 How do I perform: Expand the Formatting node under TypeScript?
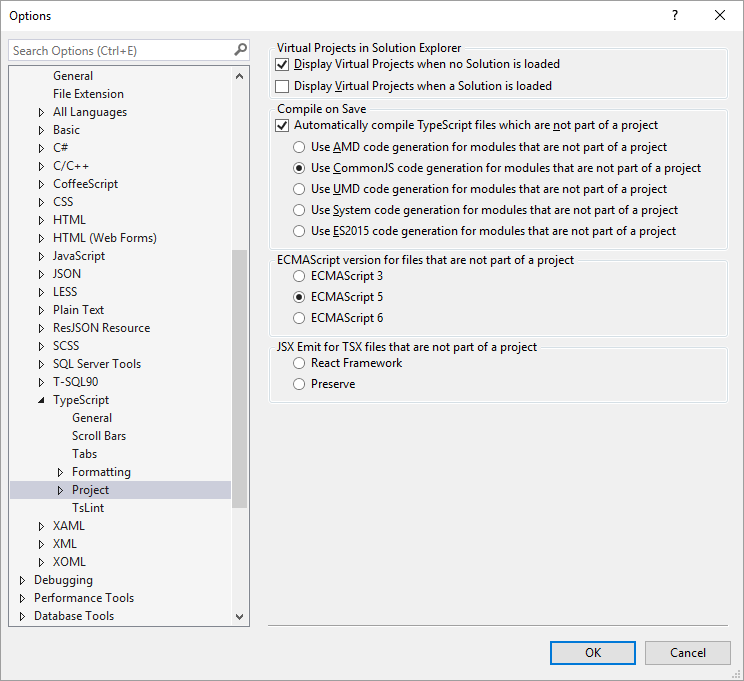pos(60,472)
